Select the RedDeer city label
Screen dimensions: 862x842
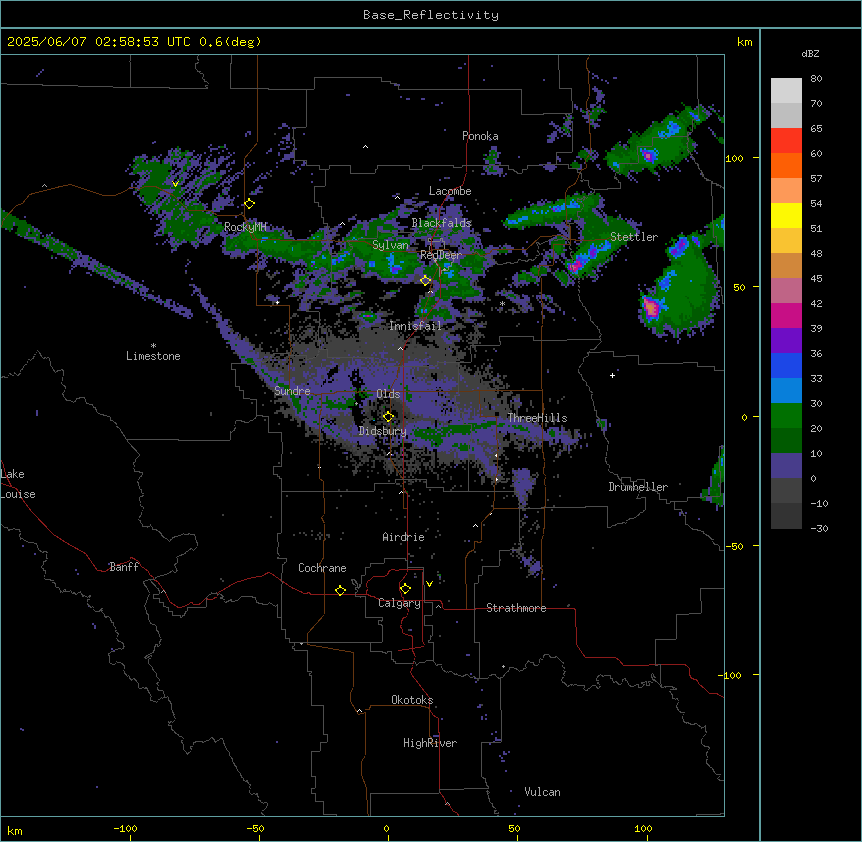click(440, 255)
